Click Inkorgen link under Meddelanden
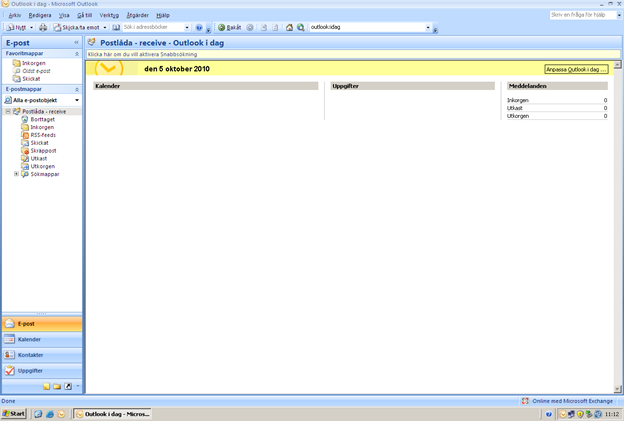Viewport: 624px width, 421px height. pyautogui.click(x=517, y=100)
